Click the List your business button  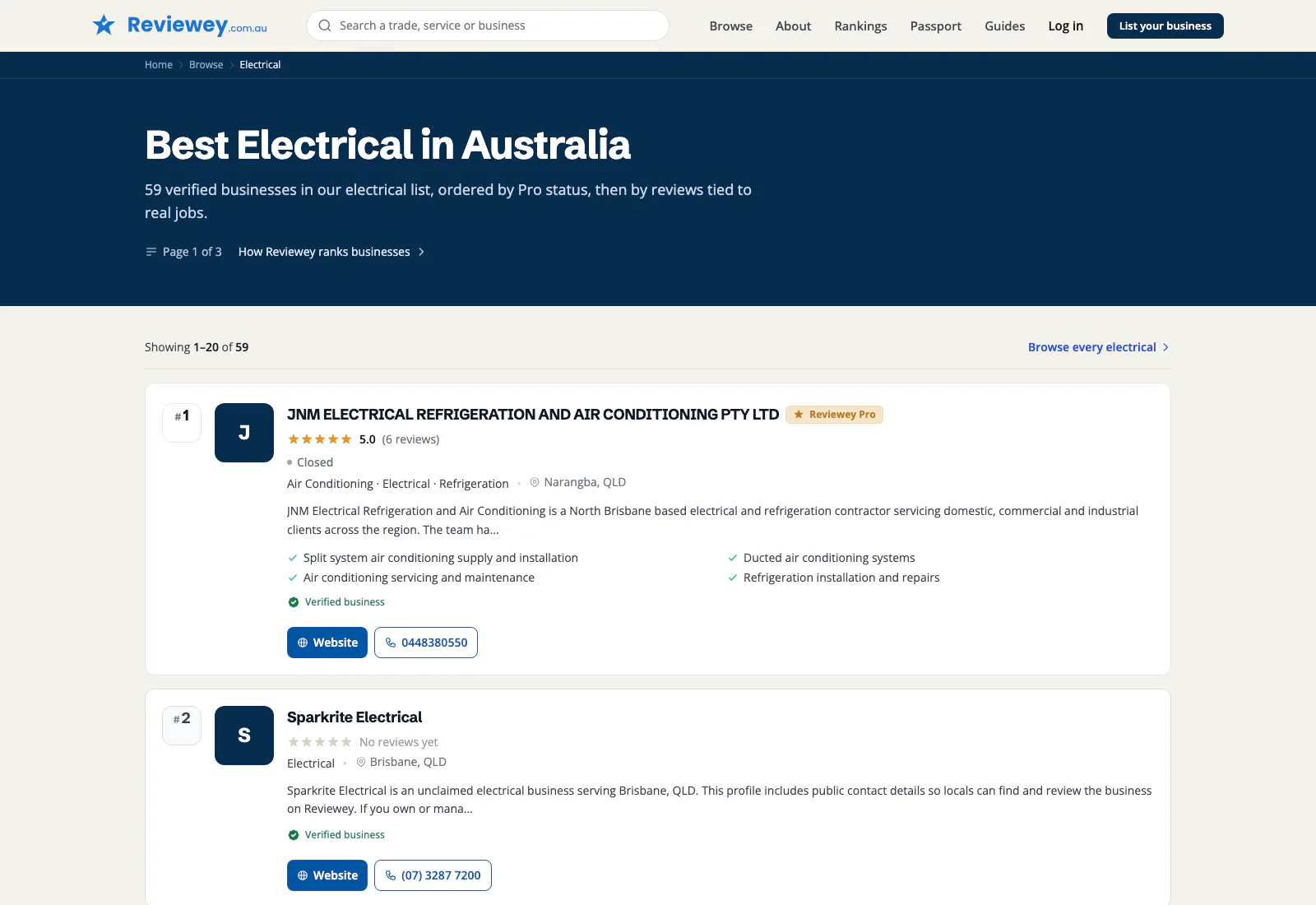point(1165,26)
